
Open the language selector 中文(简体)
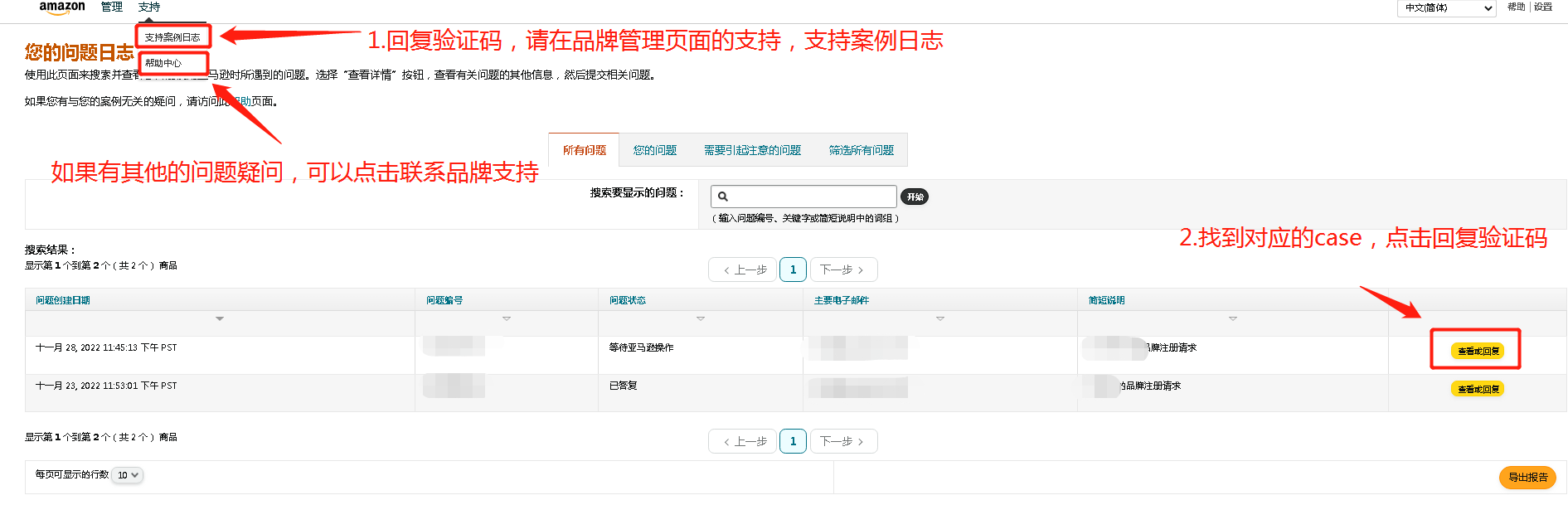(x=1448, y=8)
